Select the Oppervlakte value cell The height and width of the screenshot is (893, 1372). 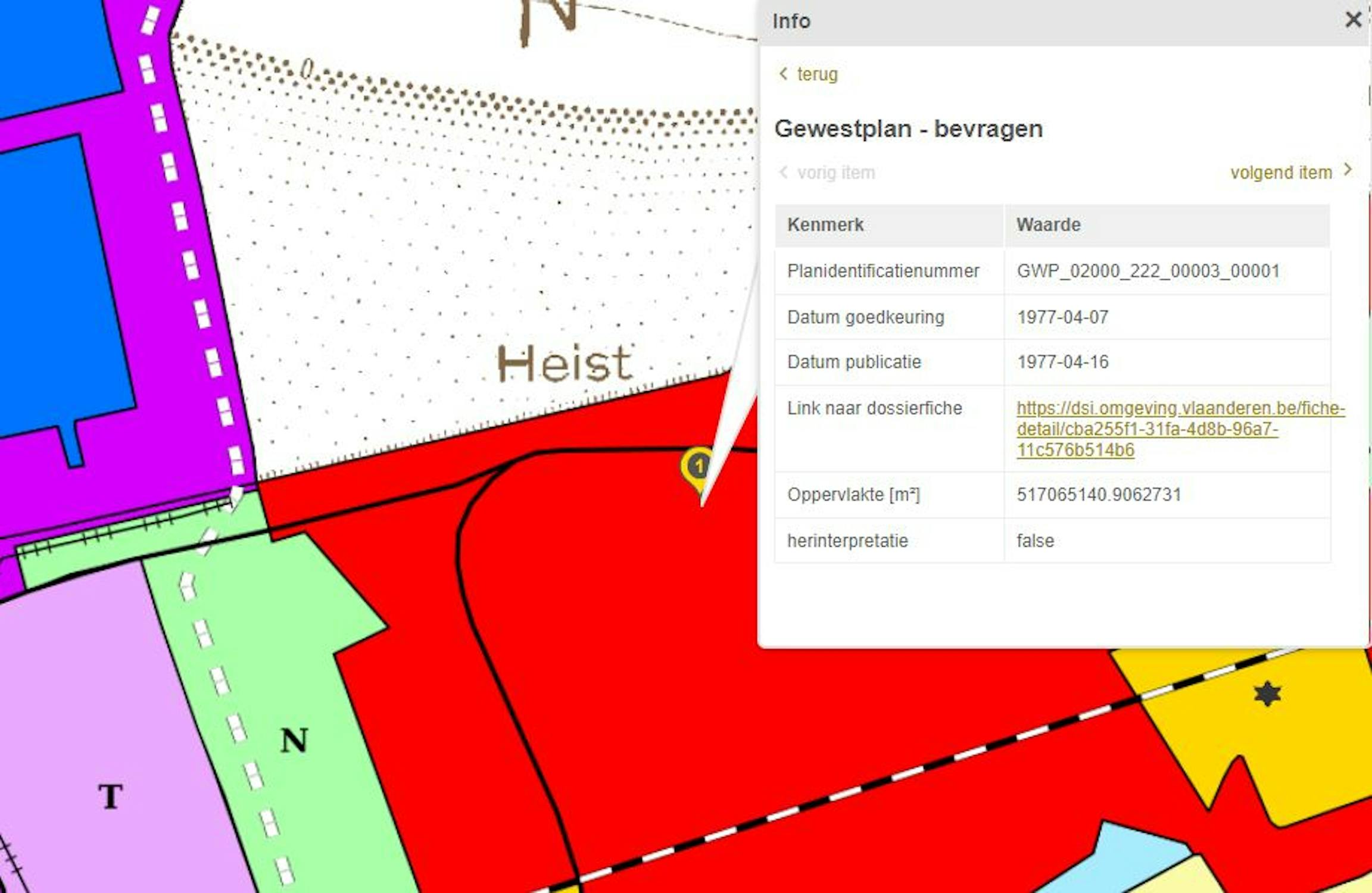[x=1099, y=495]
